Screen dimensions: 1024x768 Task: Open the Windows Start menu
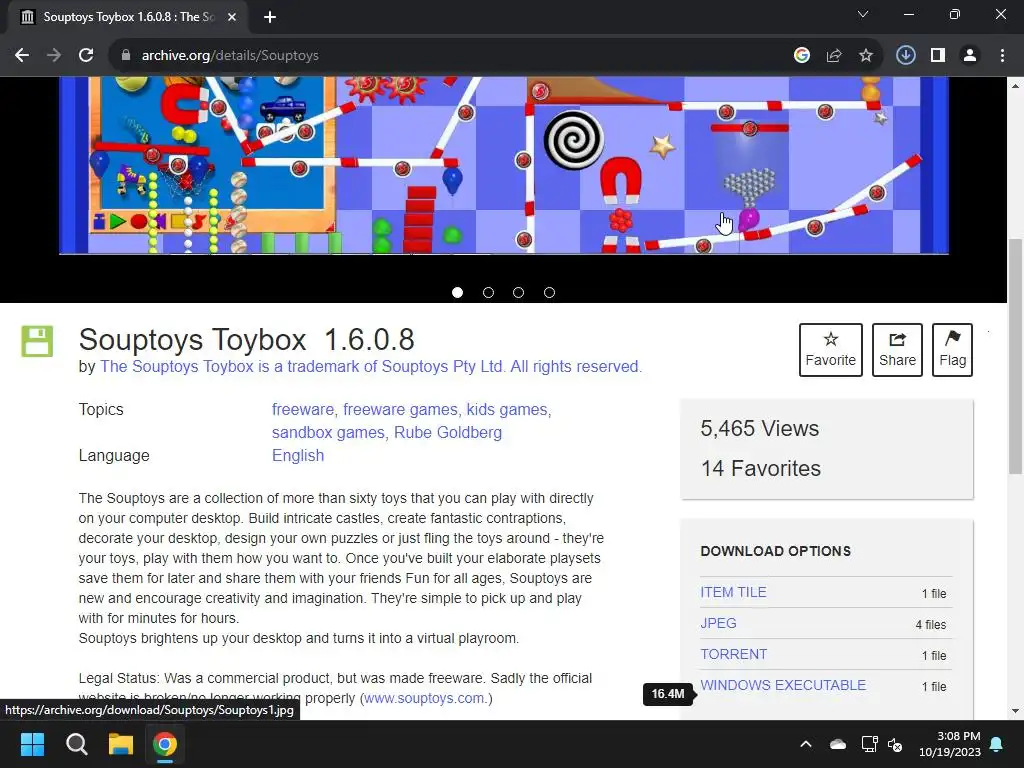coord(32,744)
